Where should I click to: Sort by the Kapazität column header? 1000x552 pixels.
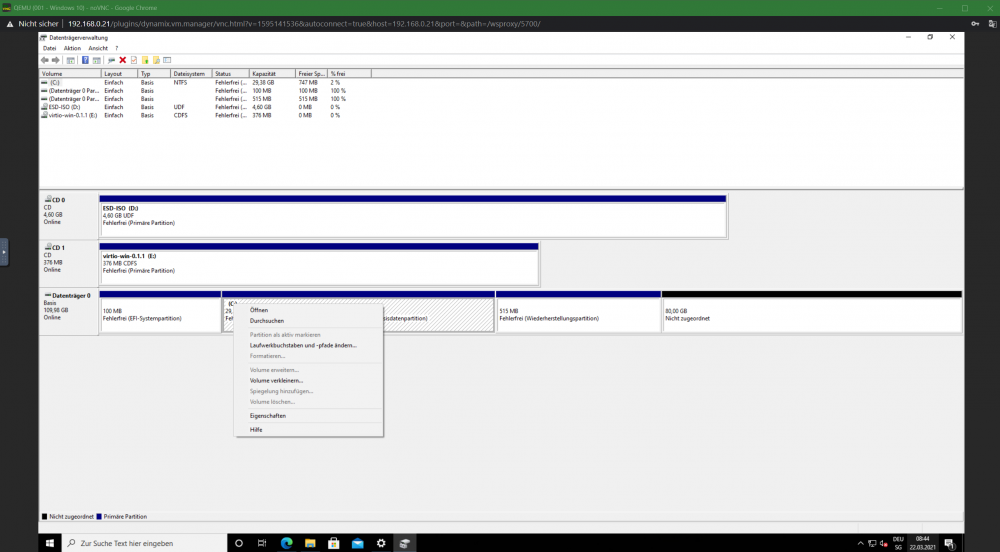(x=272, y=74)
